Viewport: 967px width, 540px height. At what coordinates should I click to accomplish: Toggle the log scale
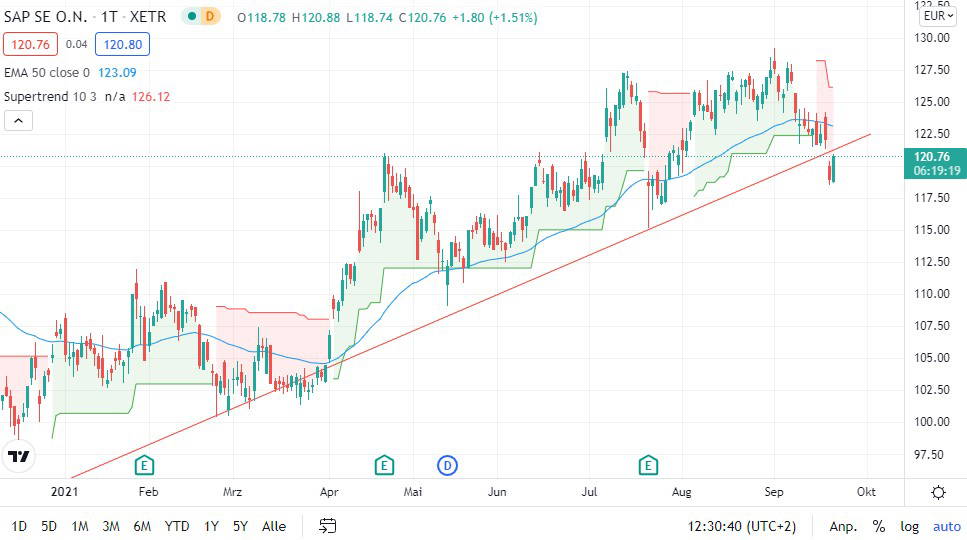pos(909,526)
